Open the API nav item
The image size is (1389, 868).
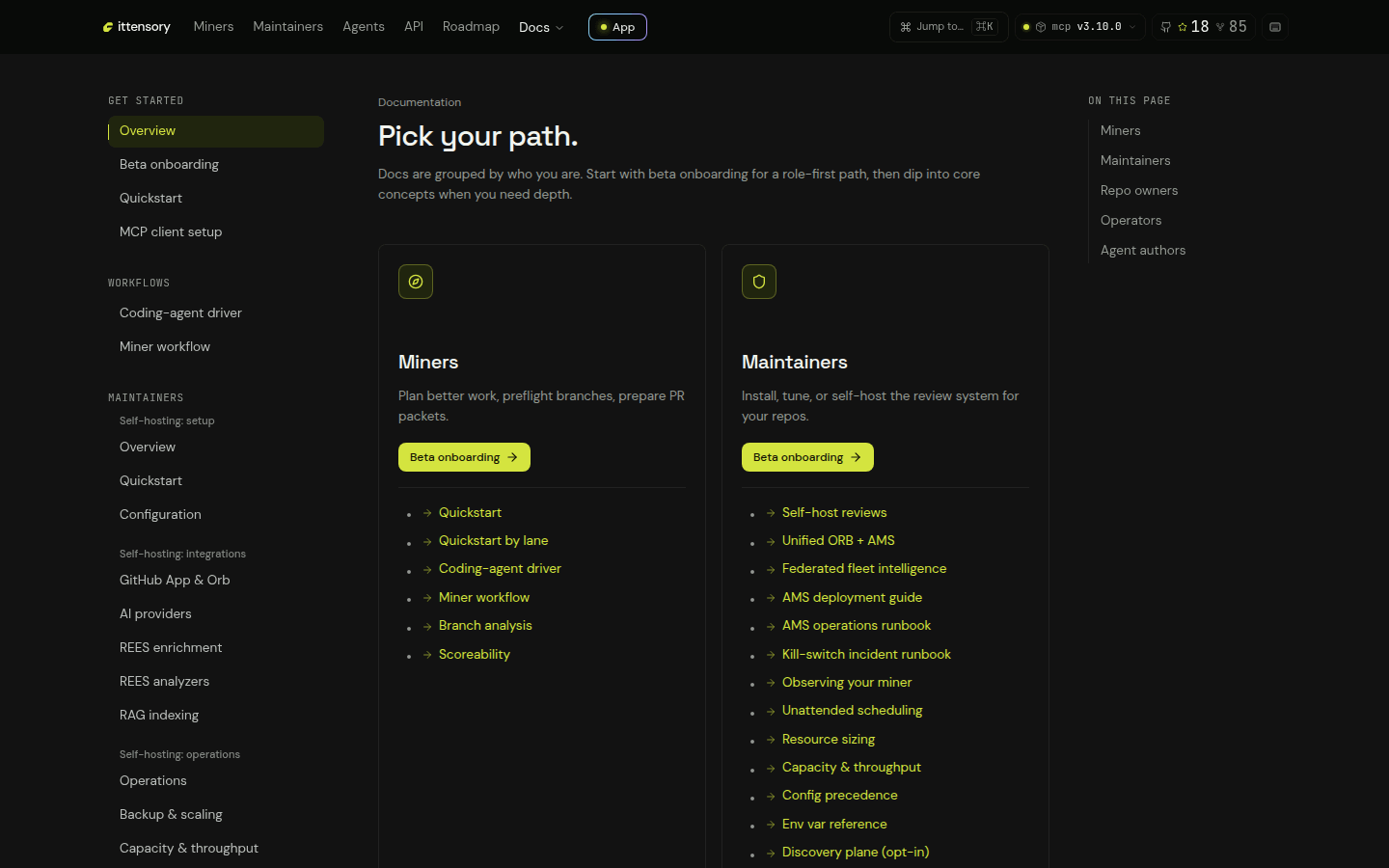(414, 26)
